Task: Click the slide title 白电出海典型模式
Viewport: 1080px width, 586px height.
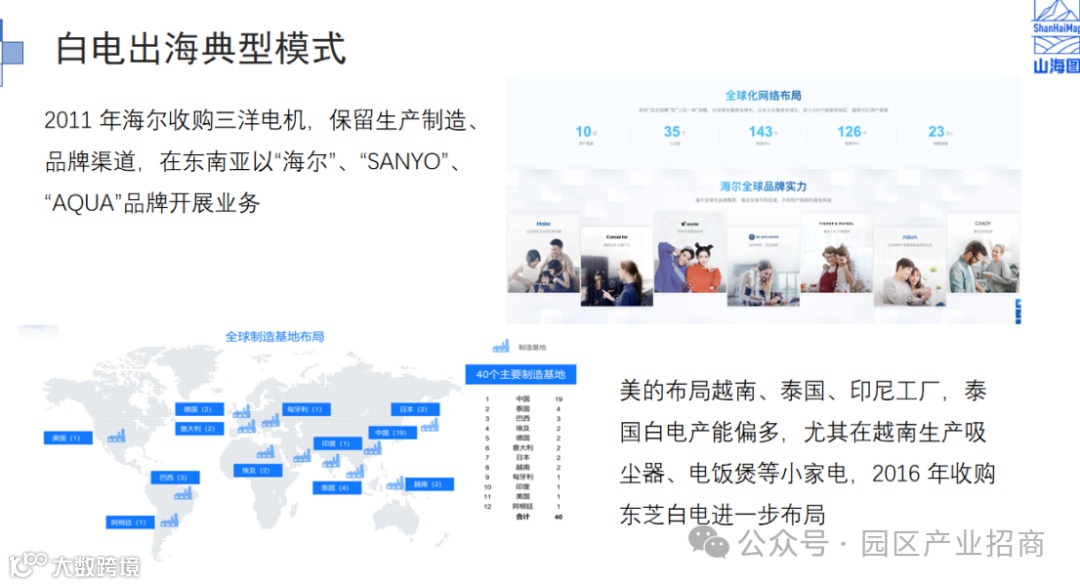Action: (x=200, y=48)
